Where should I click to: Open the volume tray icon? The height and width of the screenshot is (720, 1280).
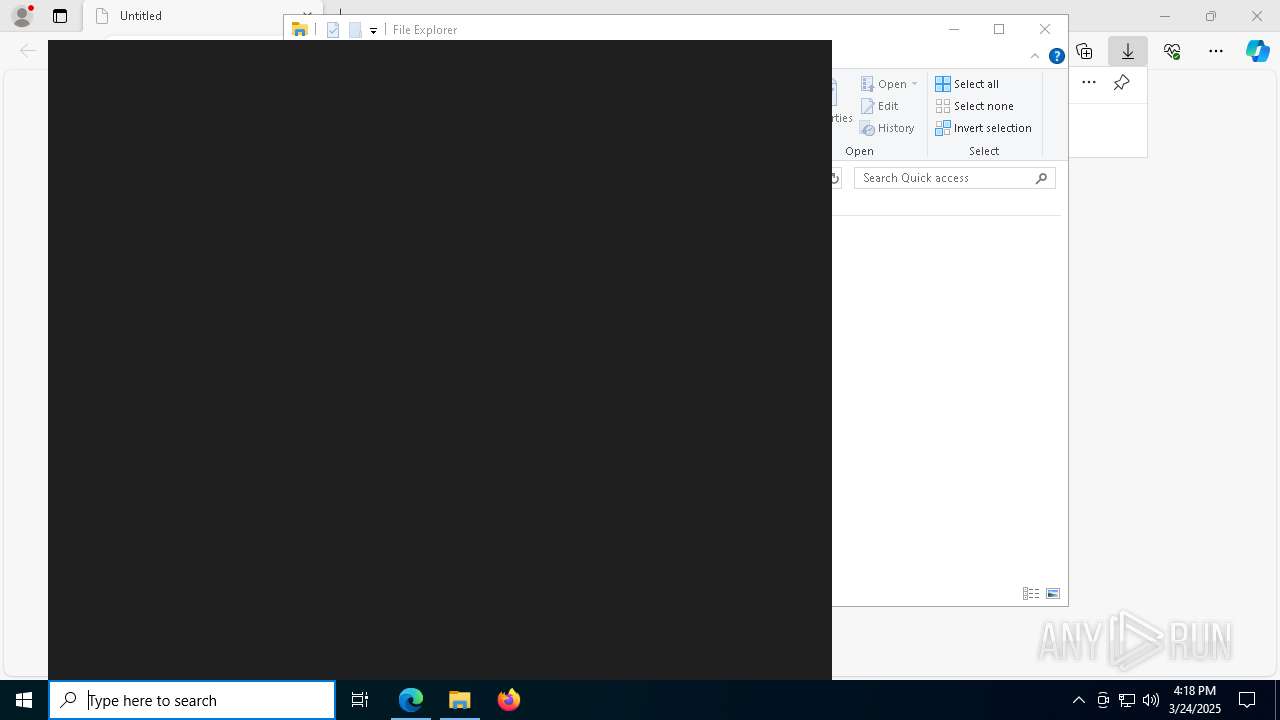(1151, 700)
